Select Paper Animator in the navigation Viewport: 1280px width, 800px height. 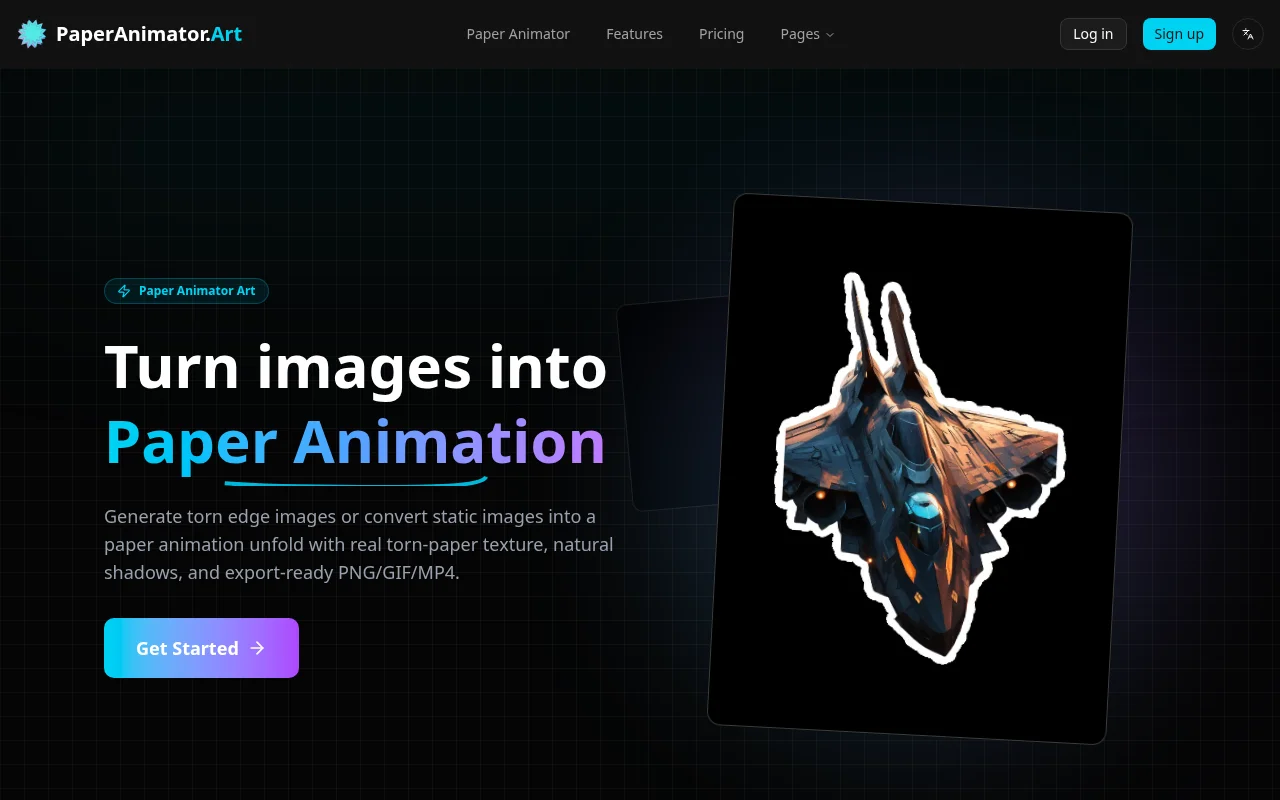pos(518,33)
